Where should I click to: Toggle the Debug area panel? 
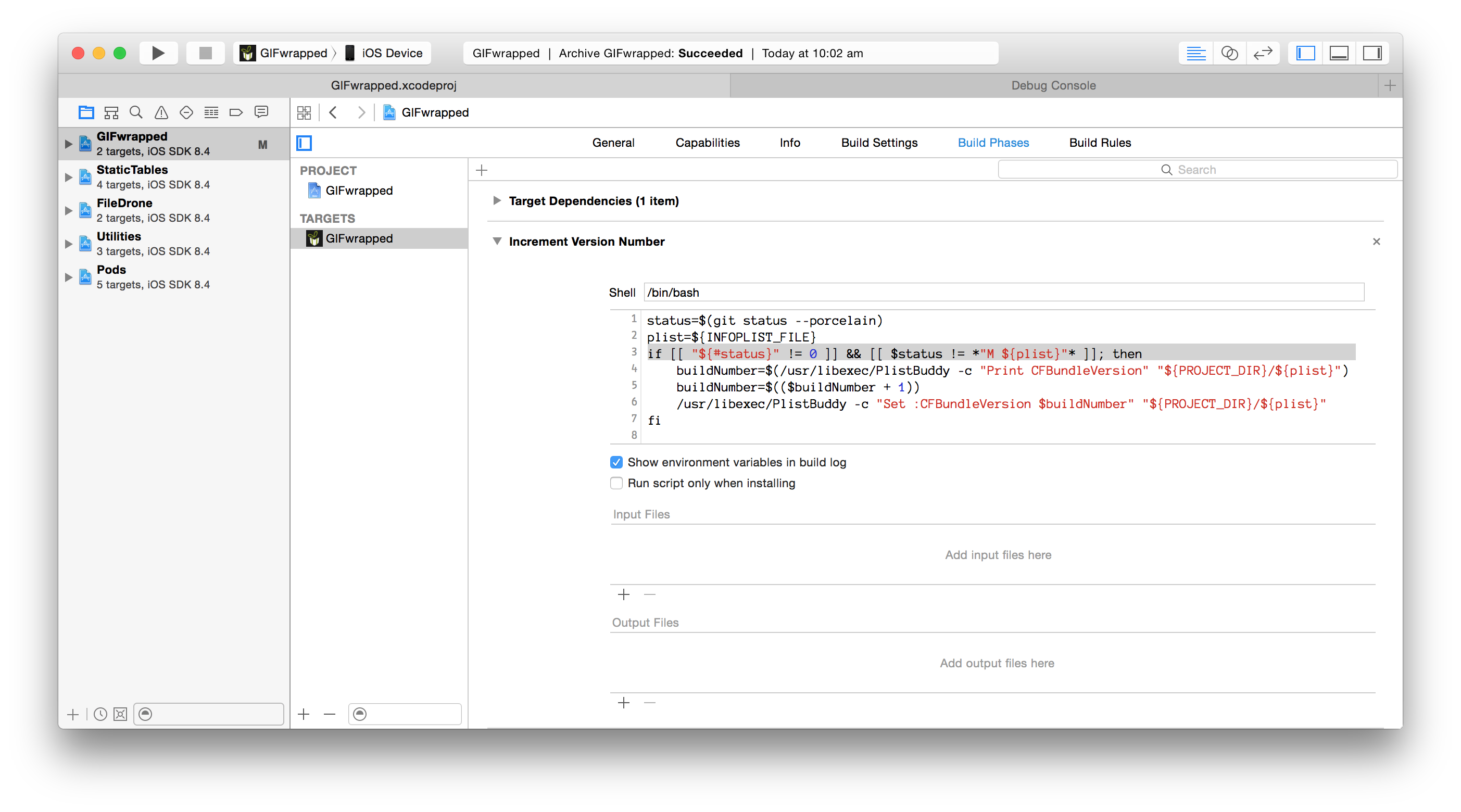[1339, 53]
